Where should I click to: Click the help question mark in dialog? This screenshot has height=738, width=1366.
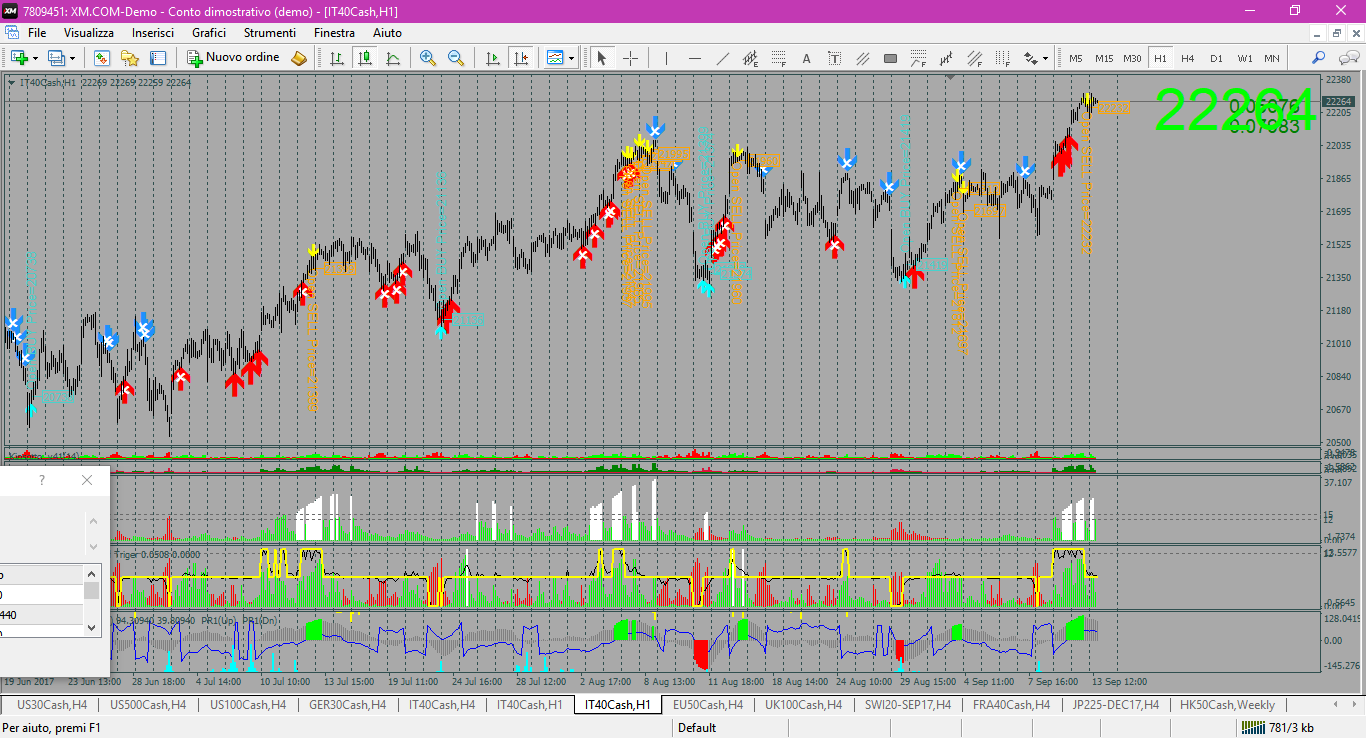(41, 480)
